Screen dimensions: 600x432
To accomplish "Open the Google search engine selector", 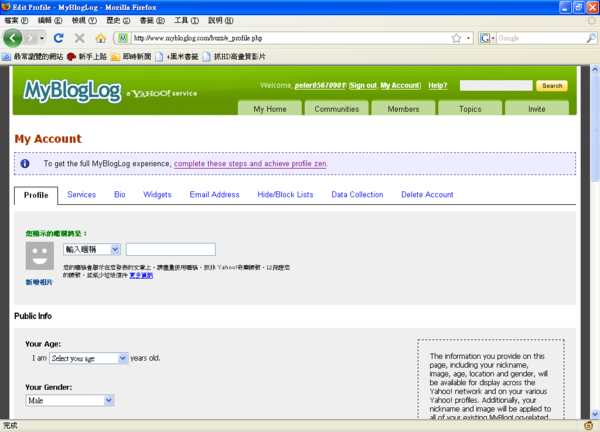I will pos(487,38).
